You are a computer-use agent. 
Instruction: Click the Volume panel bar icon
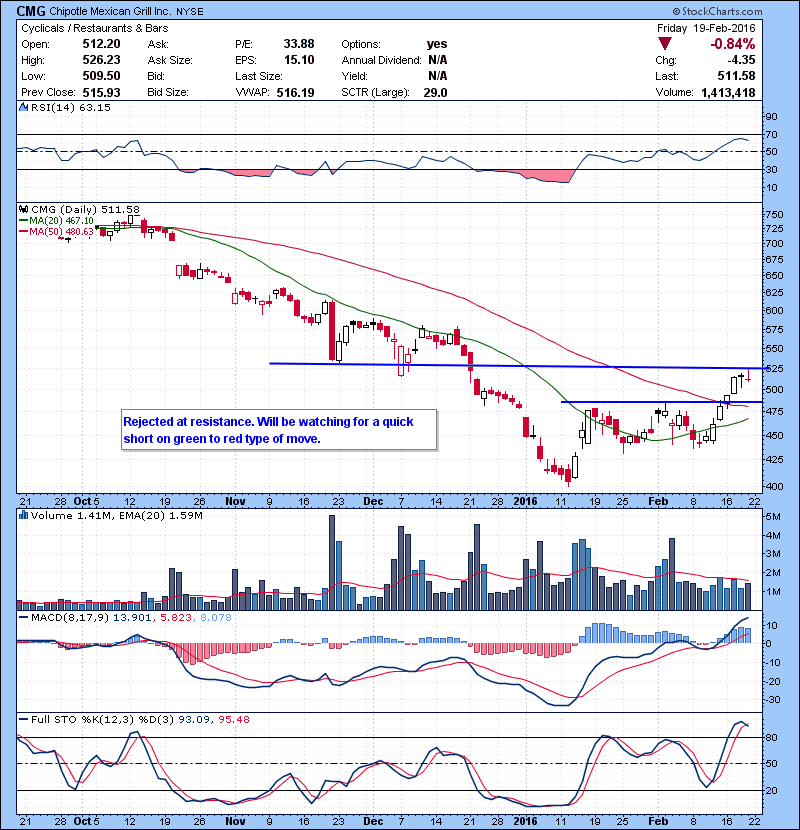tap(23, 515)
